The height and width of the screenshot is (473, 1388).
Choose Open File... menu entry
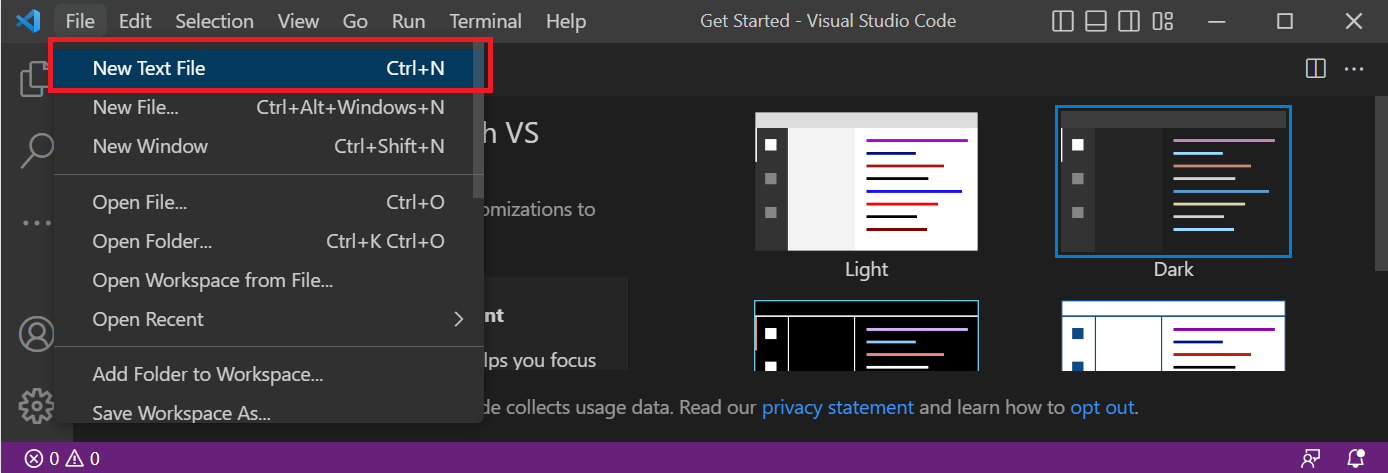point(269,203)
